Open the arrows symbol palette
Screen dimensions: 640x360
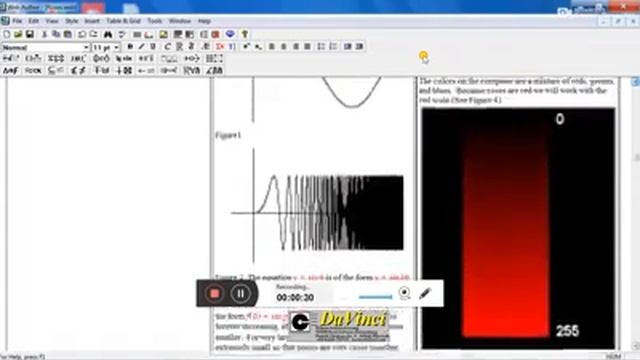point(146,71)
